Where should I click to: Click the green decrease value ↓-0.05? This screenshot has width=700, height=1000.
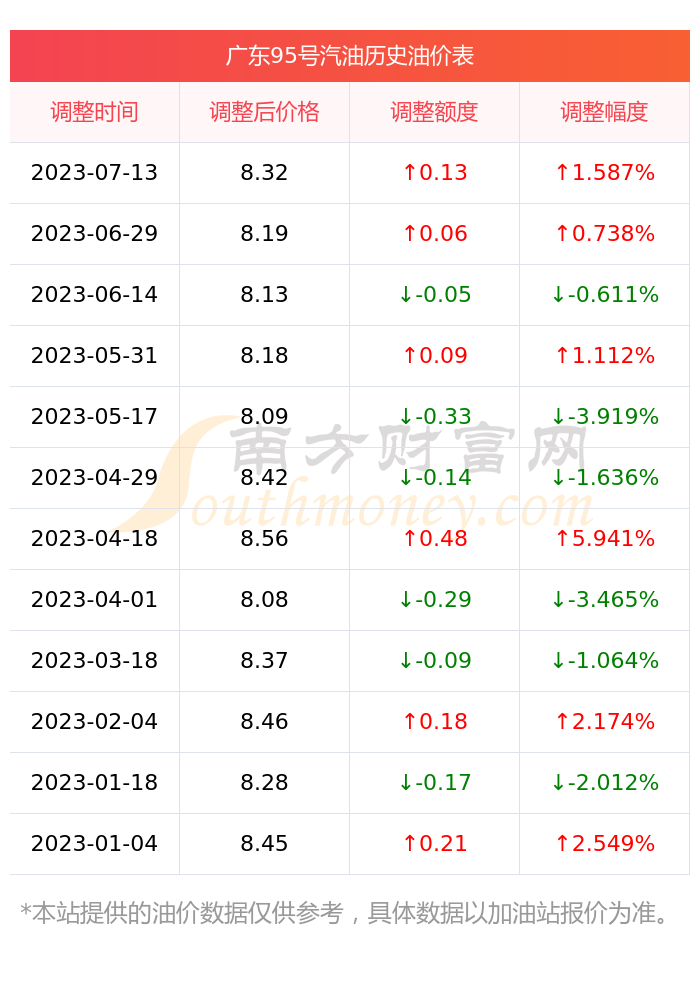click(x=435, y=295)
